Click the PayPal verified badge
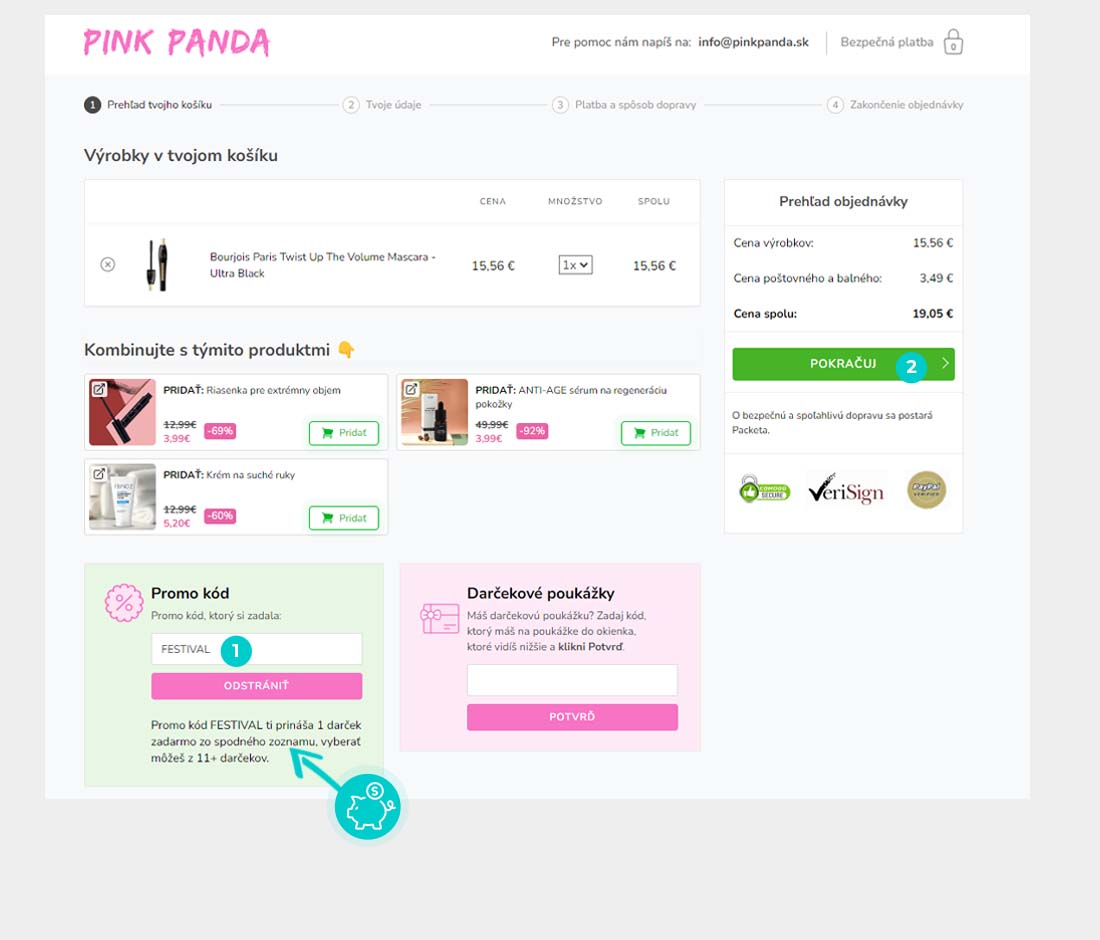1100x940 pixels. 926,490
